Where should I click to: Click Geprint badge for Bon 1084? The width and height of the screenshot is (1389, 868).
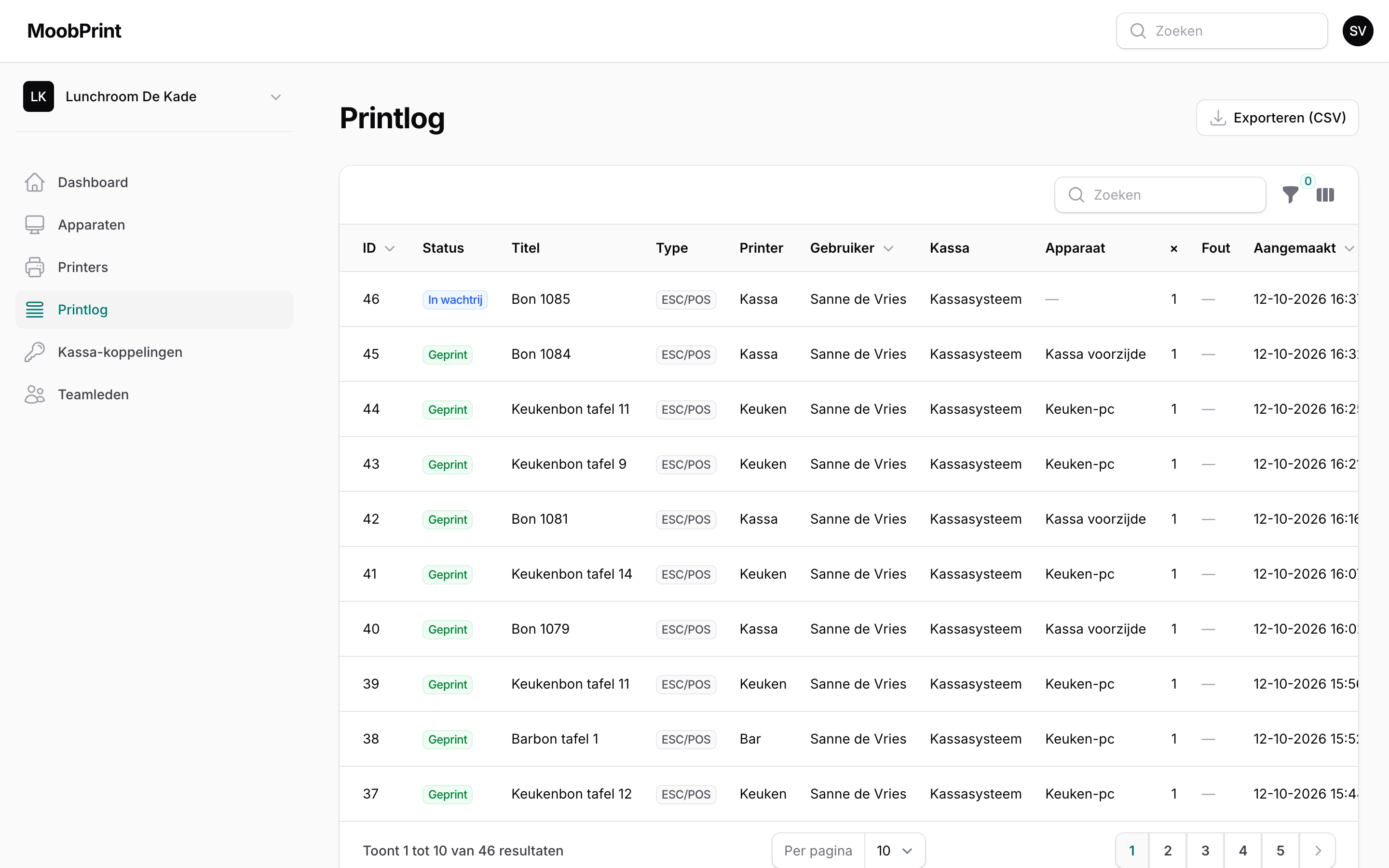pyautogui.click(x=448, y=355)
